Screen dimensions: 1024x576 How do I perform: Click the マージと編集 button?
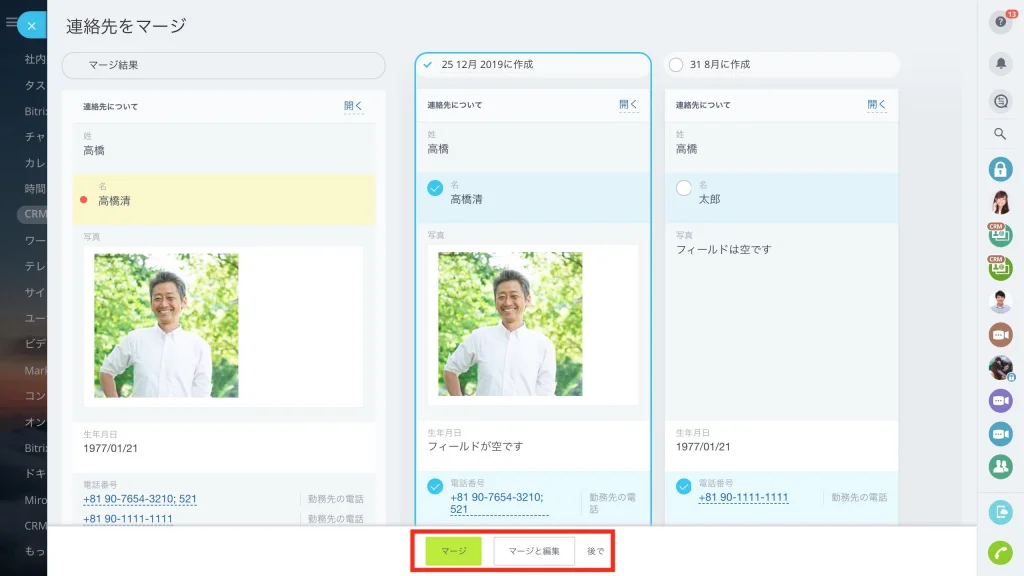point(534,551)
